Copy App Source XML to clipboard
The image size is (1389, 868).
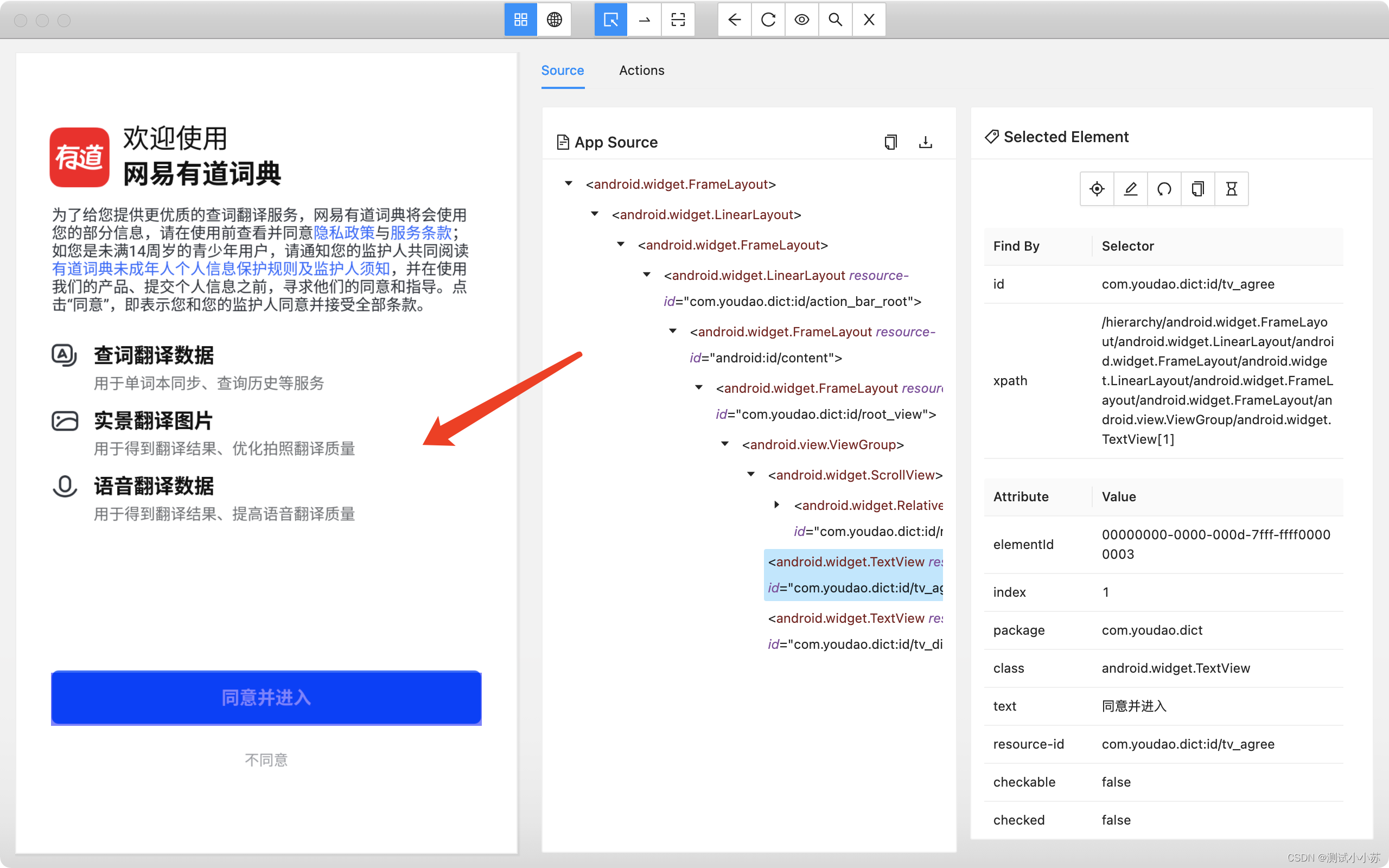pos(890,142)
